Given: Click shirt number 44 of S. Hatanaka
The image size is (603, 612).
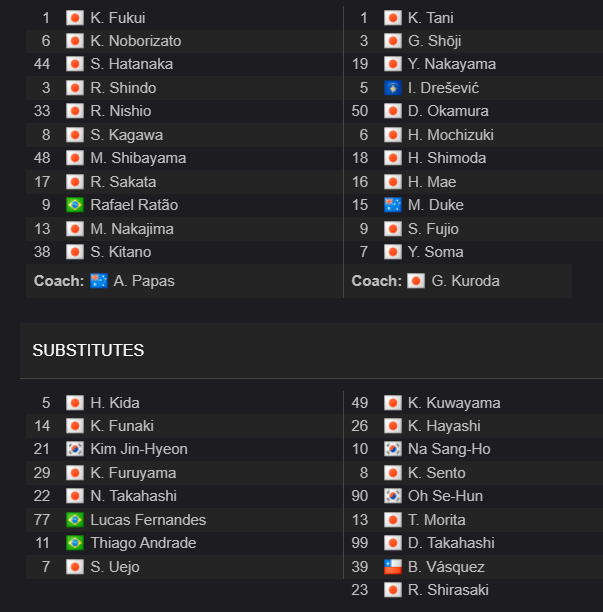Looking at the screenshot, I should coord(42,64).
